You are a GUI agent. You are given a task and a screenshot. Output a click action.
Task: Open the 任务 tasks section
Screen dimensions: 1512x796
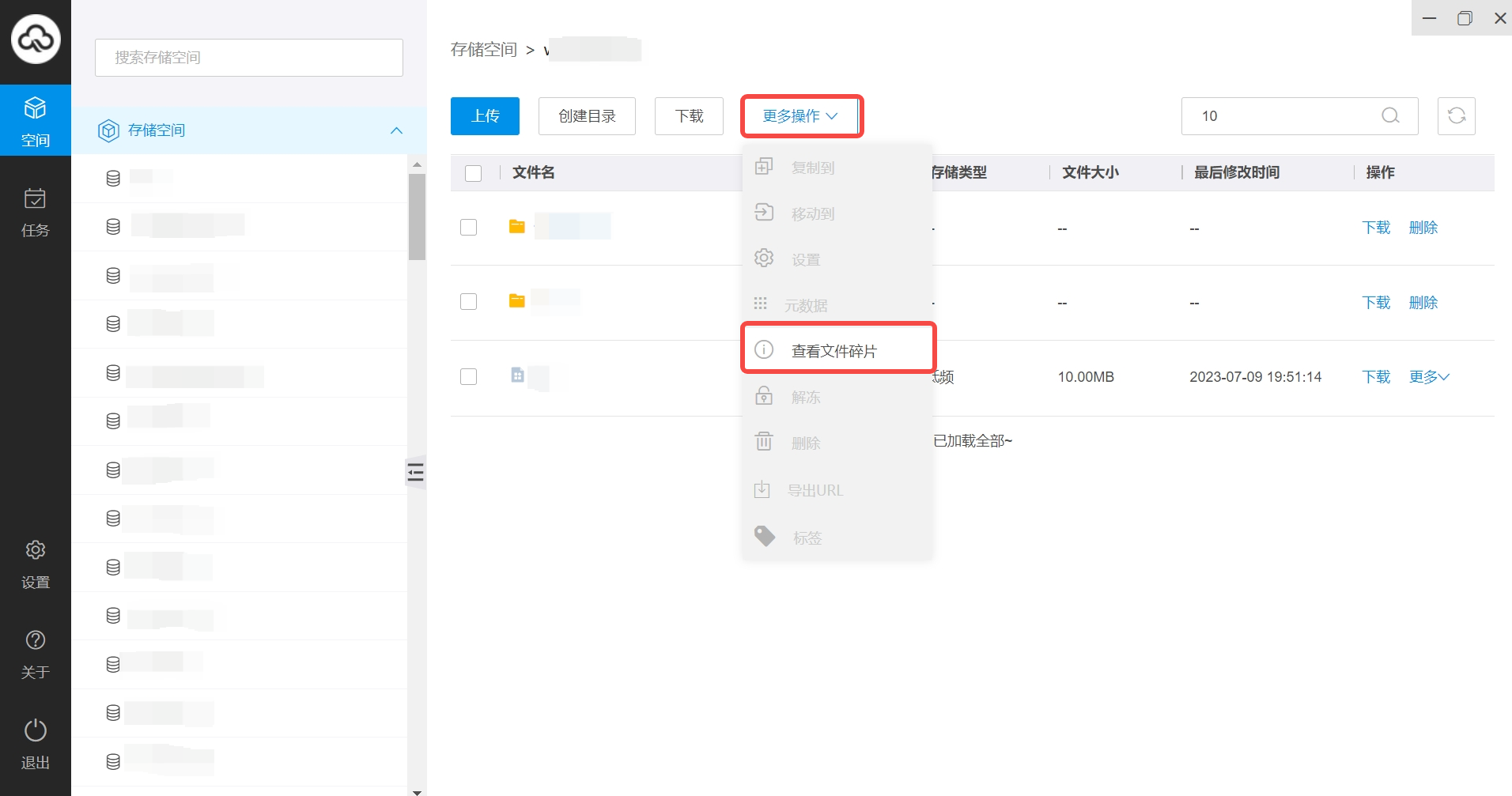coord(36,212)
